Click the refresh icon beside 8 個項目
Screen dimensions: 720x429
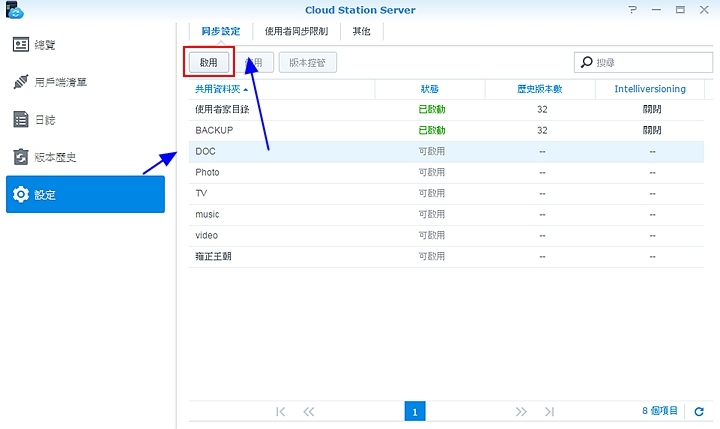(699, 412)
